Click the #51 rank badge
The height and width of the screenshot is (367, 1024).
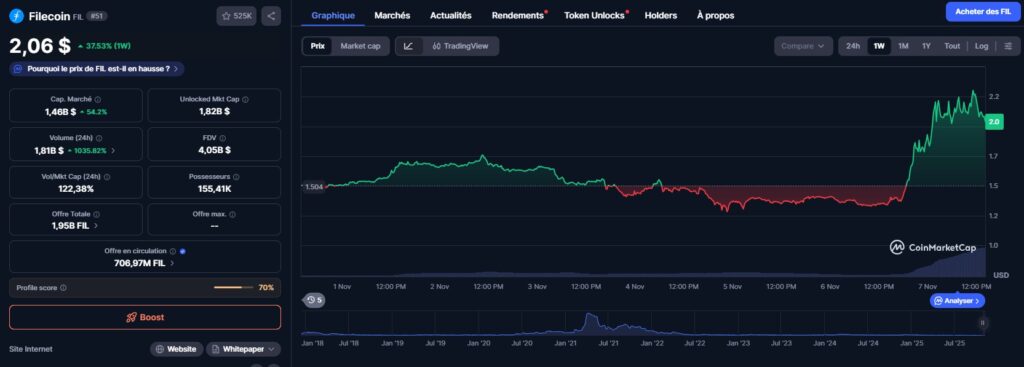pyautogui.click(x=97, y=16)
